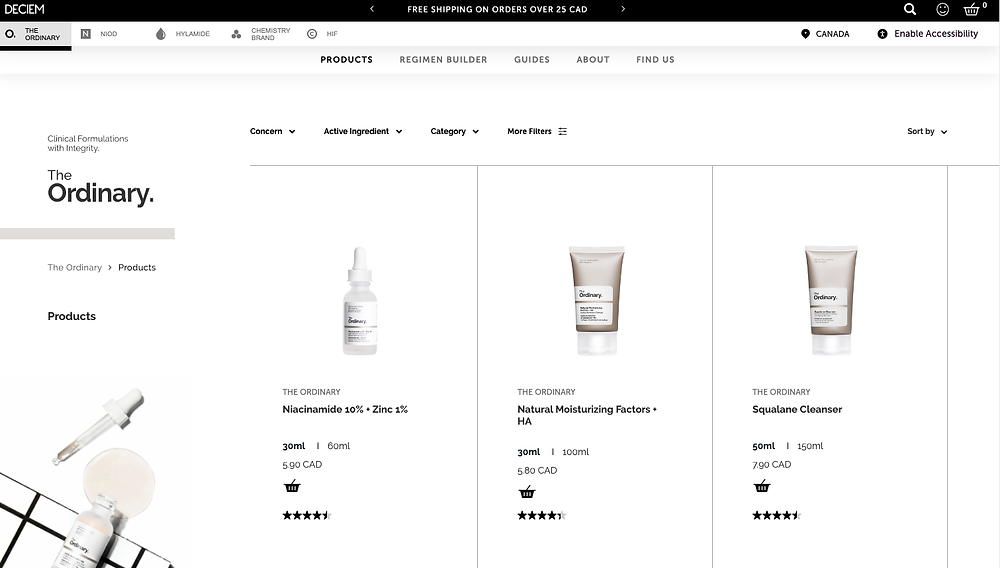Click the HIF circle icon
This screenshot has width=1000, height=568.
312,34
